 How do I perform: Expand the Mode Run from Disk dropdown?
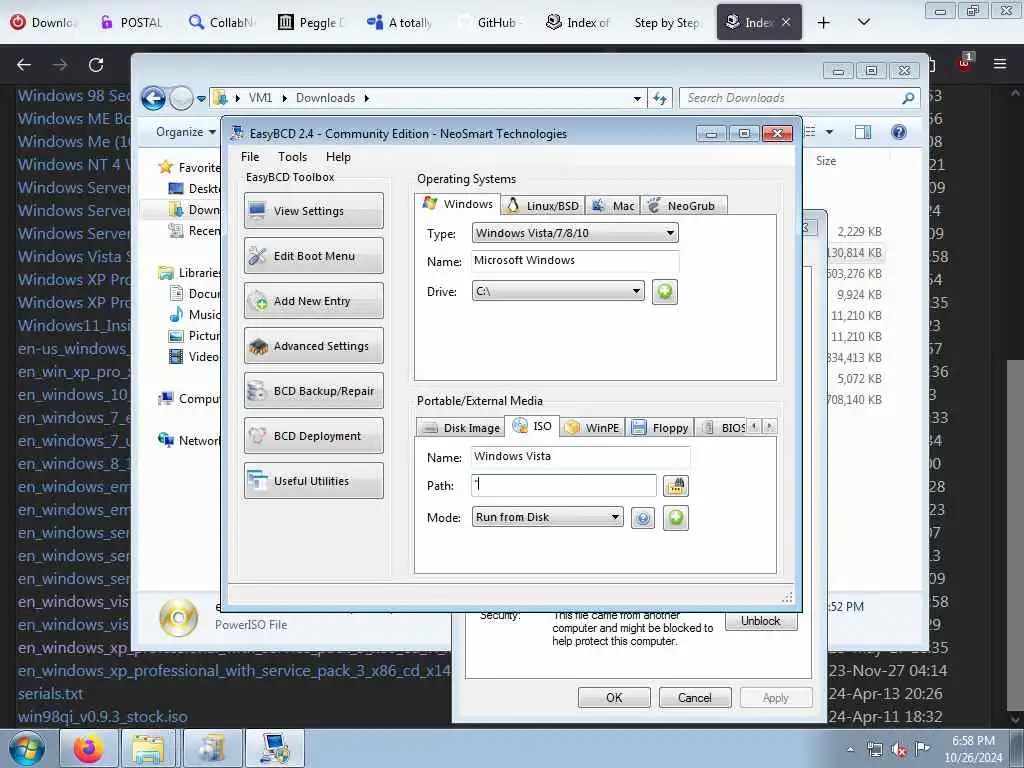pos(547,517)
